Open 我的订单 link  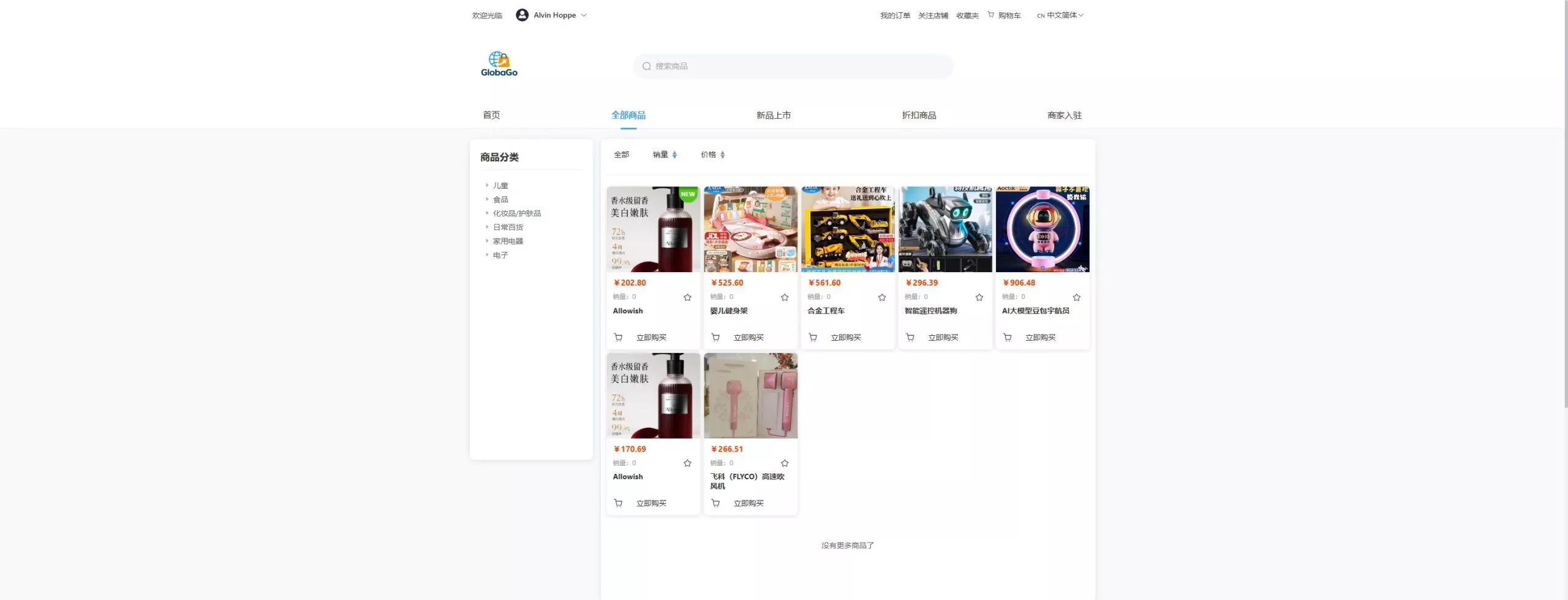point(895,16)
